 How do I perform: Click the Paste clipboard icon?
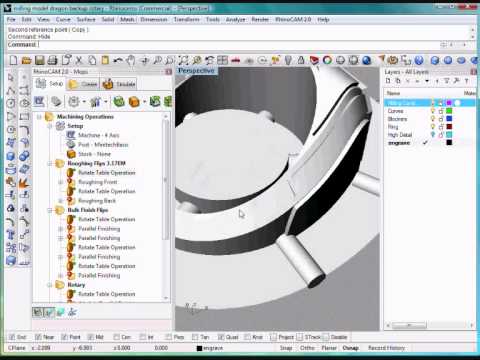point(105,60)
